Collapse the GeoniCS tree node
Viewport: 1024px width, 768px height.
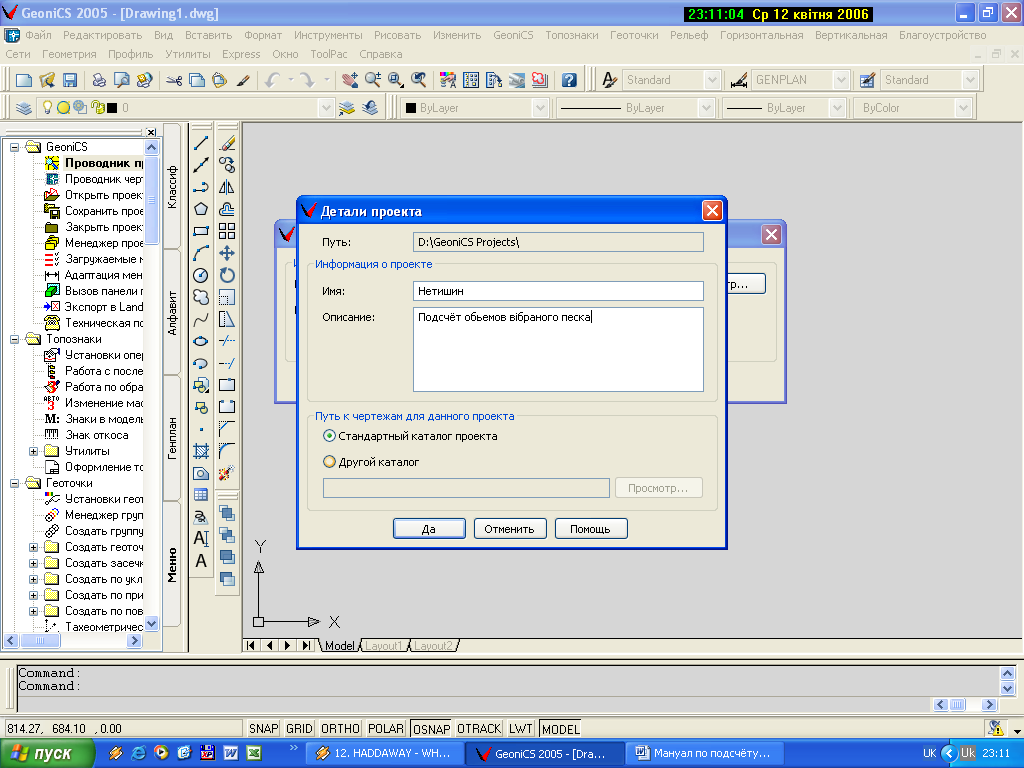(x=14, y=147)
